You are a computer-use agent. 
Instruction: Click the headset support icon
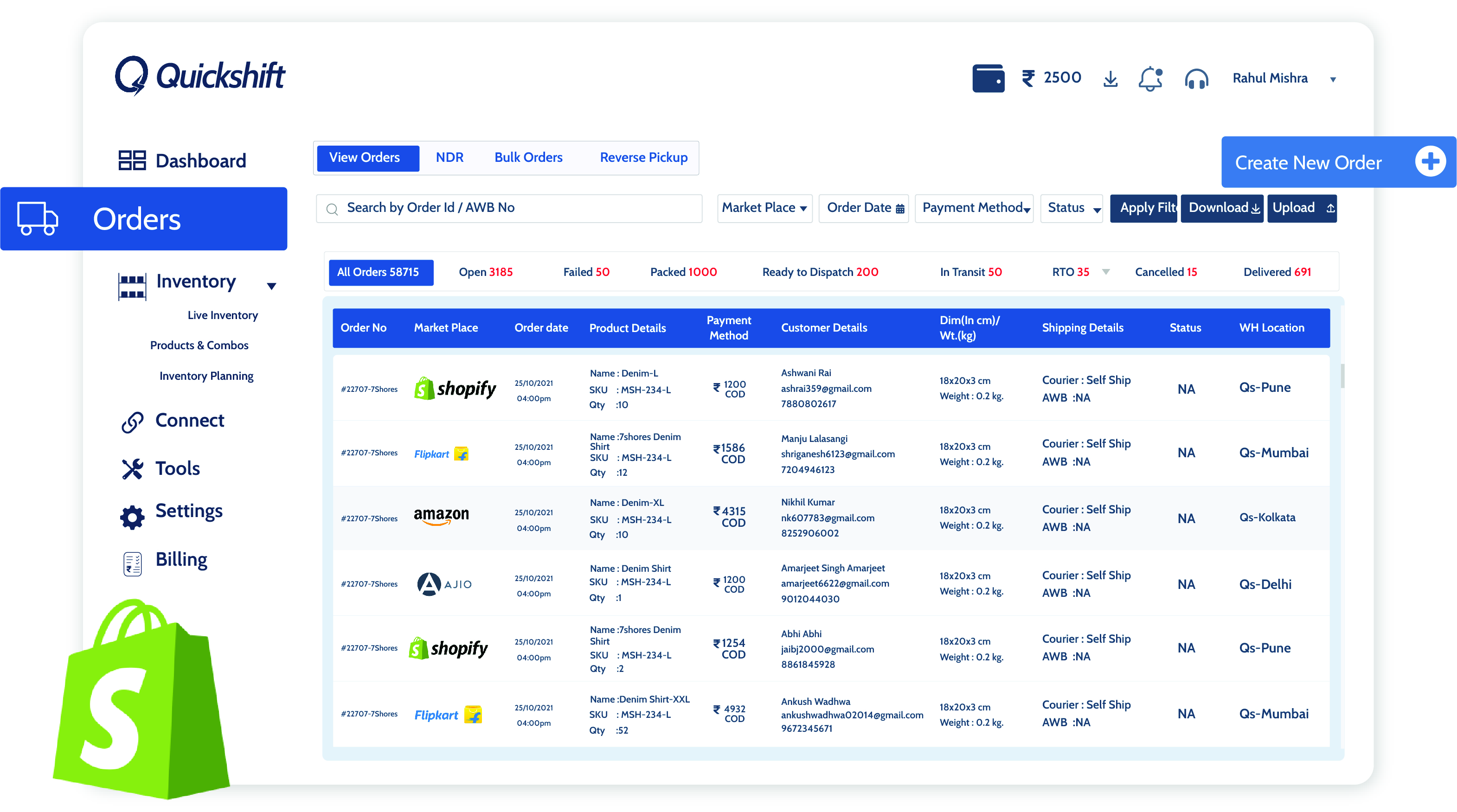tap(1196, 79)
